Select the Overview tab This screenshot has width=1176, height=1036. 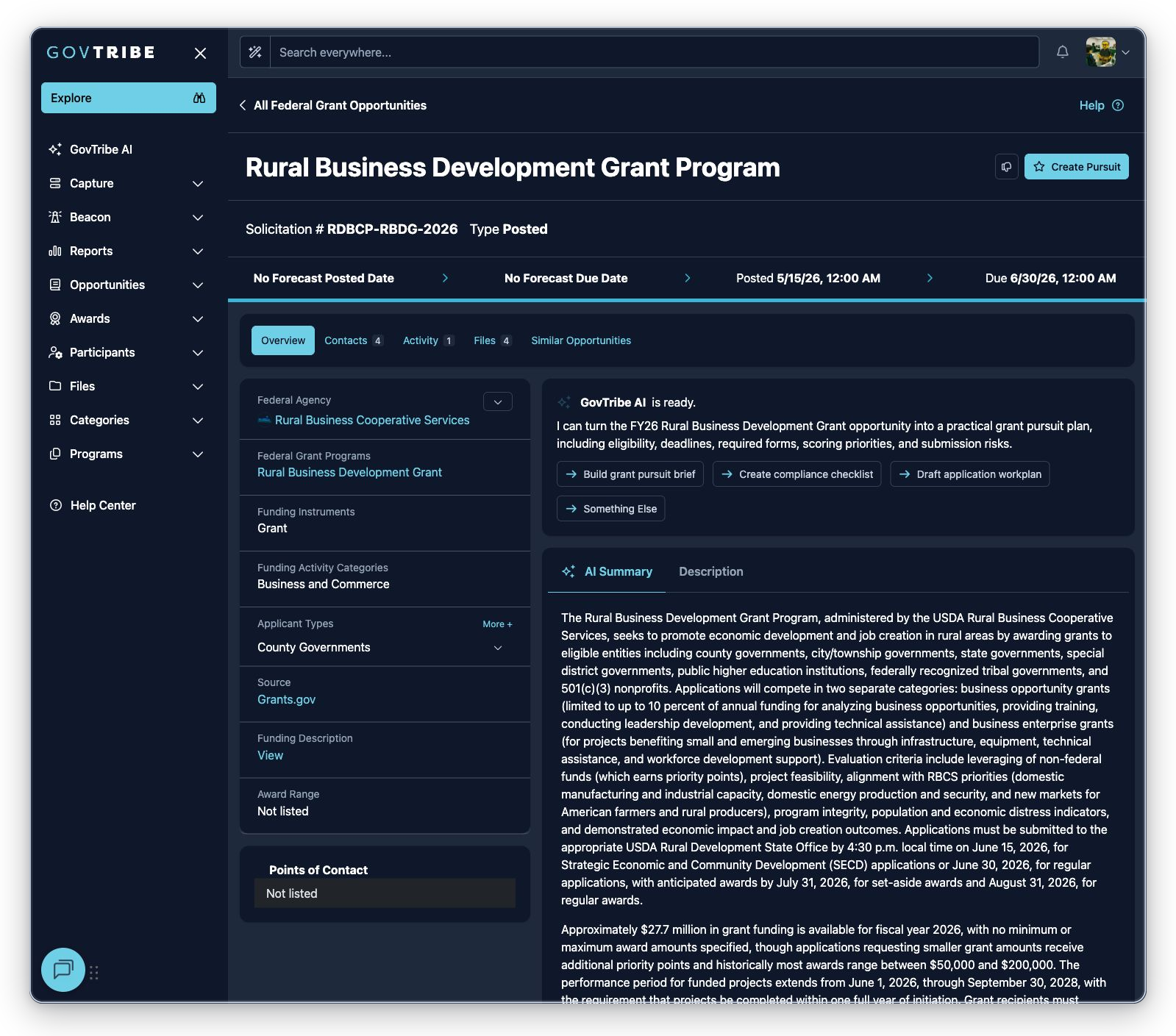[x=283, y=340]
